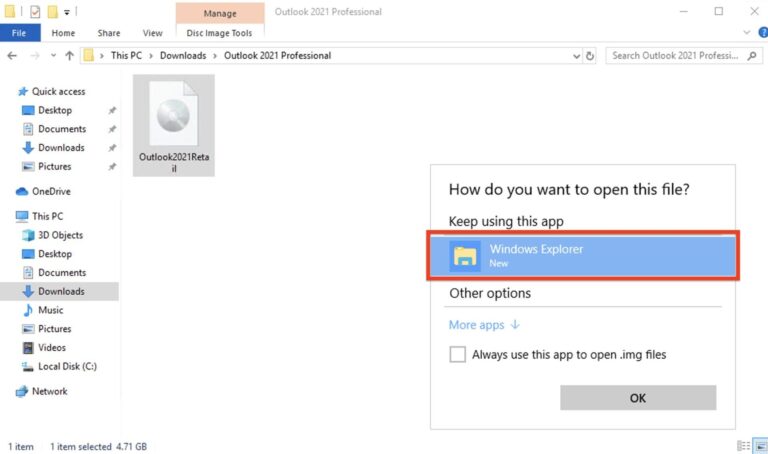
Task: Select OneDrive in navigation pane
Action: pyautogui.click(x=51, y=191)
